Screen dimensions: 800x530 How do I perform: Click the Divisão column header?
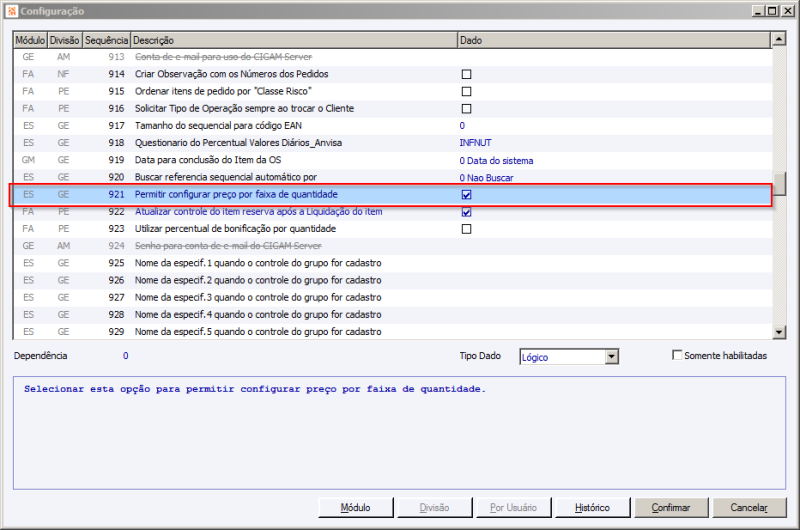click(65, 40)
